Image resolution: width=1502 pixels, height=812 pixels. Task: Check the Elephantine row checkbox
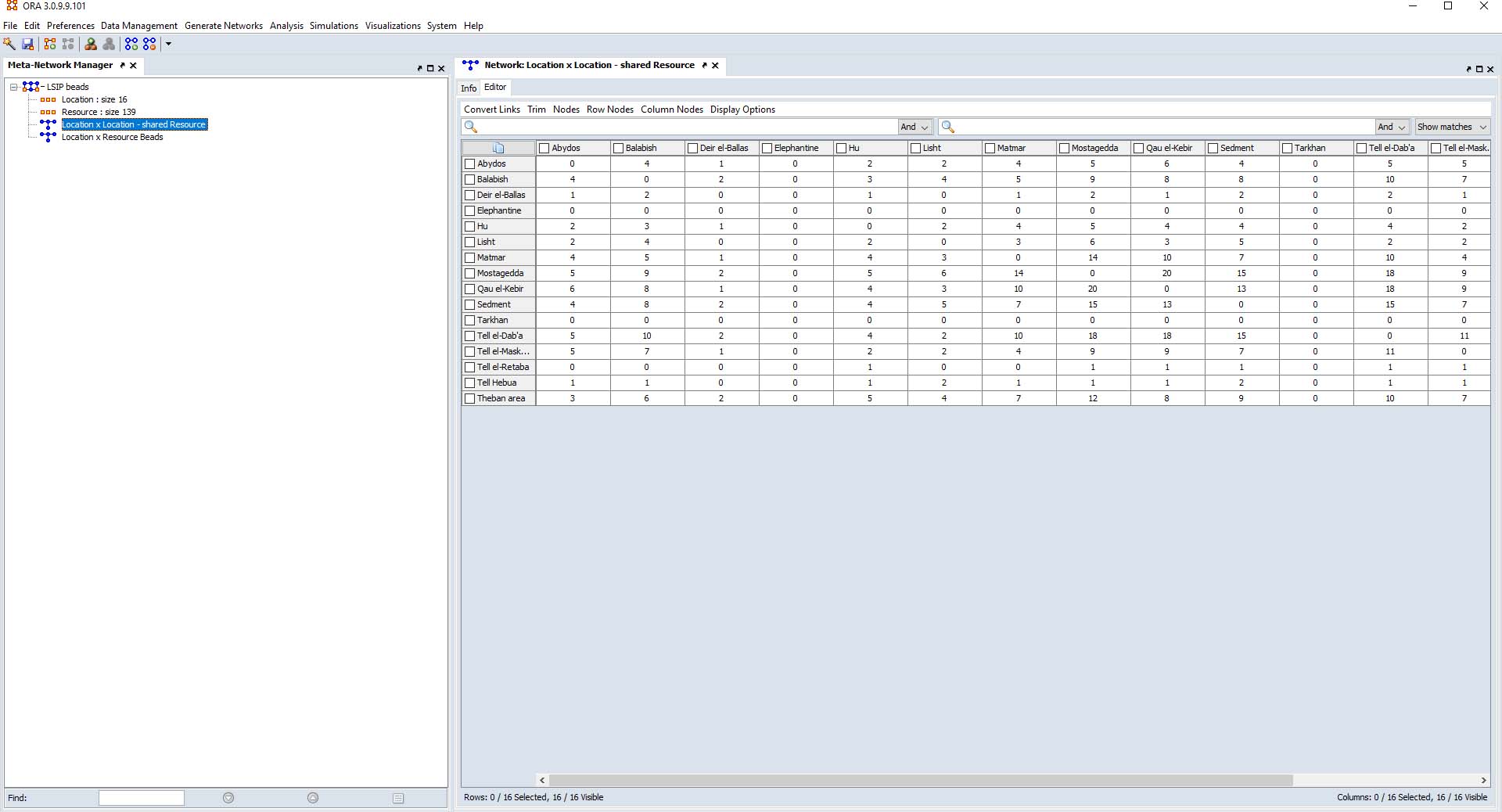[470, 210]
